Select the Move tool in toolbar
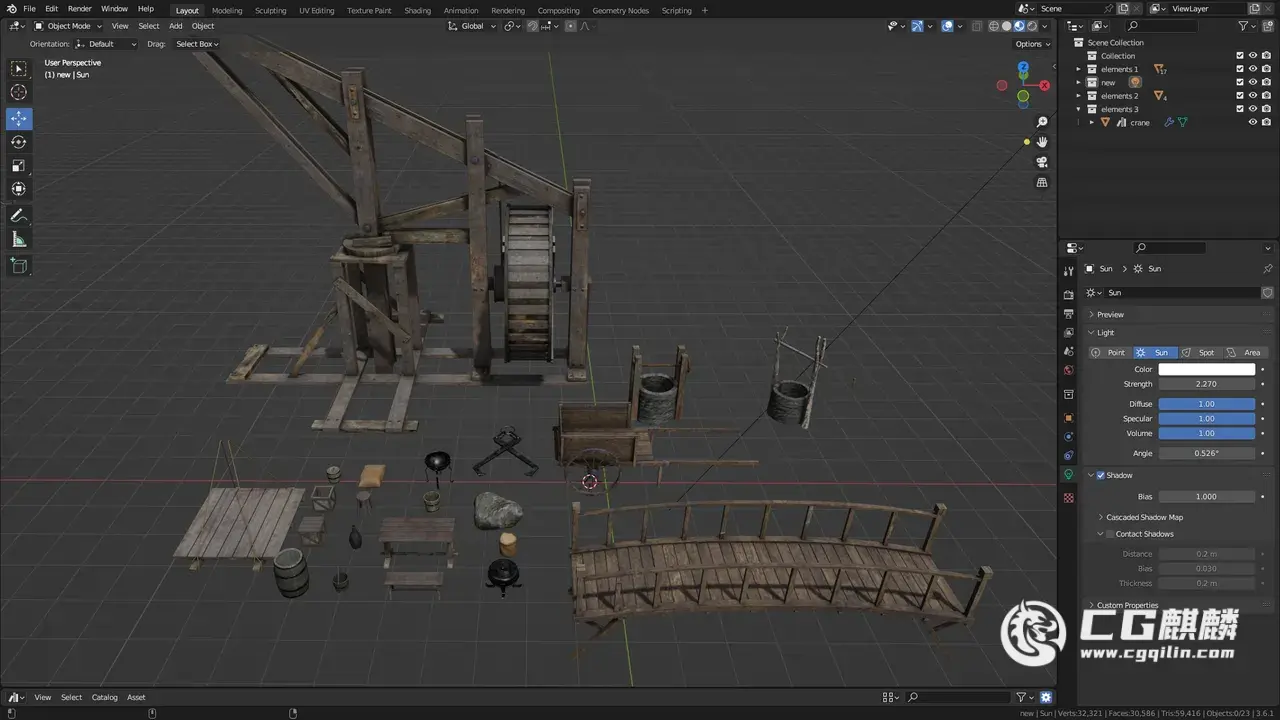The width and height of the screenshot is (1280, 720). coord(19,119)
